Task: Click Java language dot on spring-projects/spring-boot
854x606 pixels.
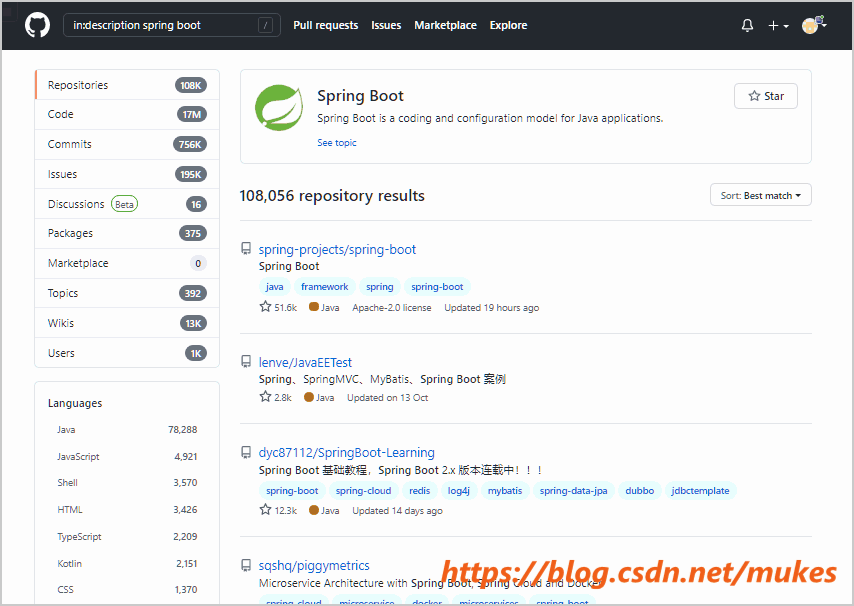Action: click(x=314, y=307)
